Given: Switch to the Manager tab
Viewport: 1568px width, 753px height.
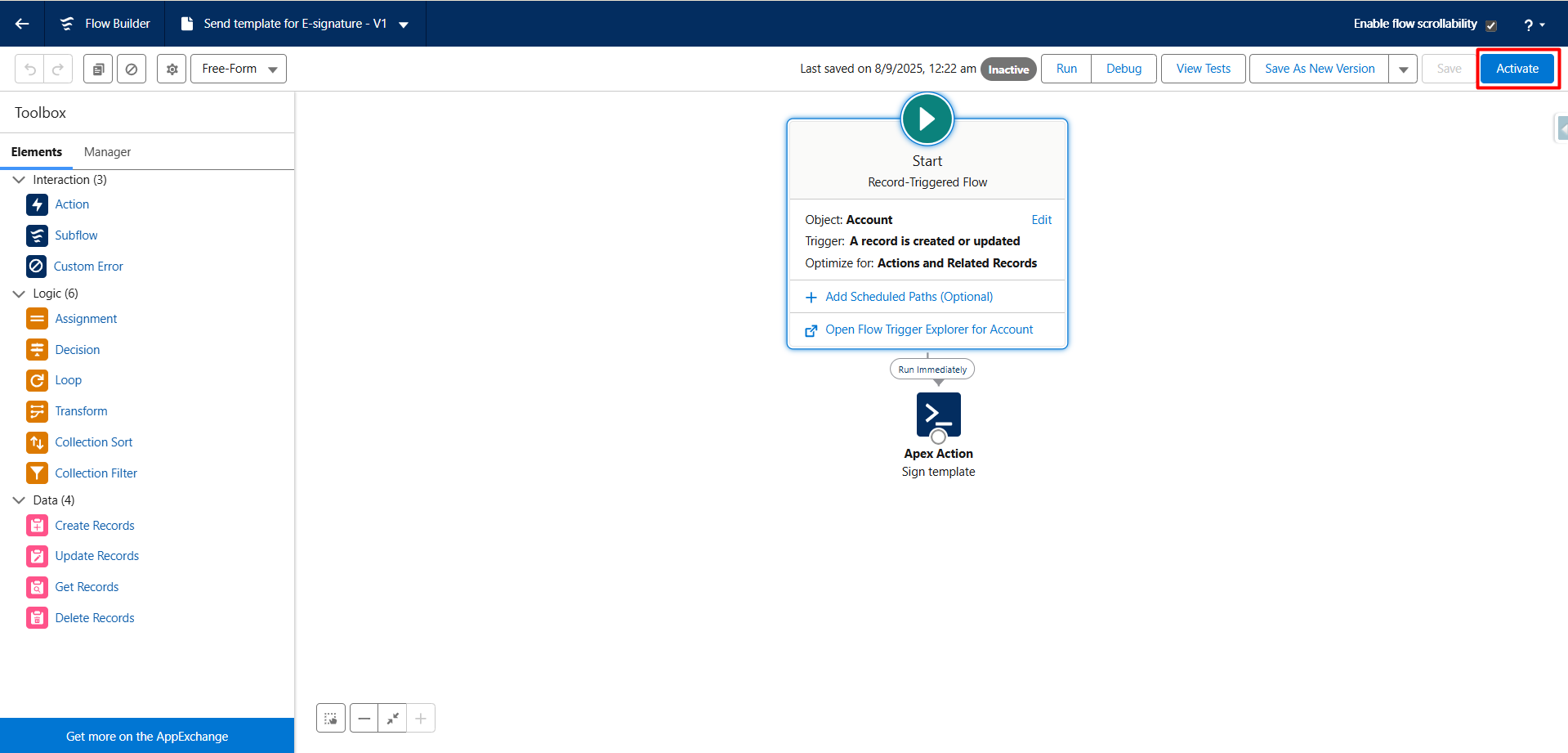Looking at the screenshot, I should [107, 152].
